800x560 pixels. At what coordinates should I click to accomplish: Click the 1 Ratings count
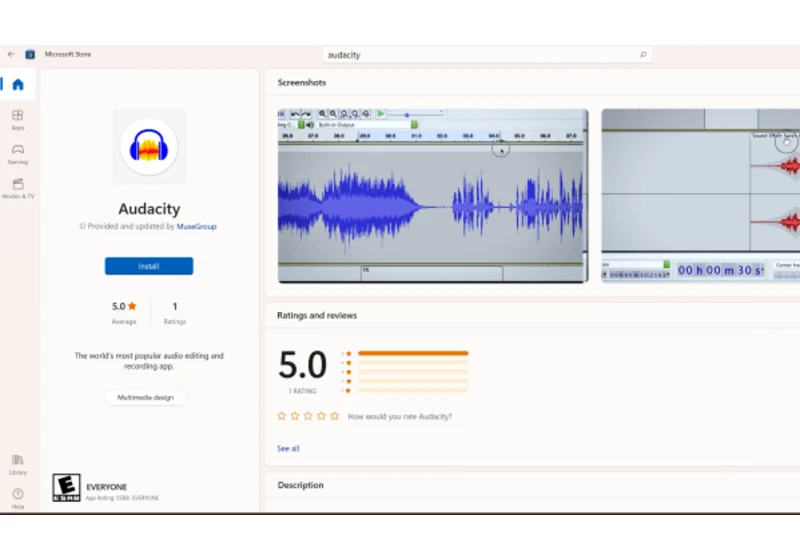pyautogui.click(x=174, y=312)
